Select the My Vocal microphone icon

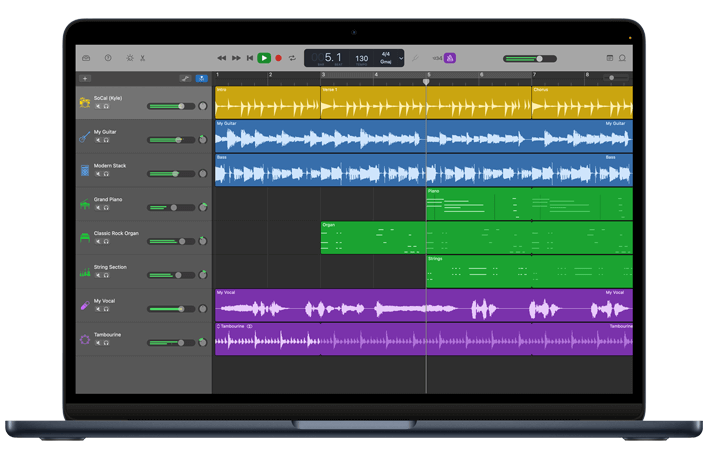click(85, 306)
